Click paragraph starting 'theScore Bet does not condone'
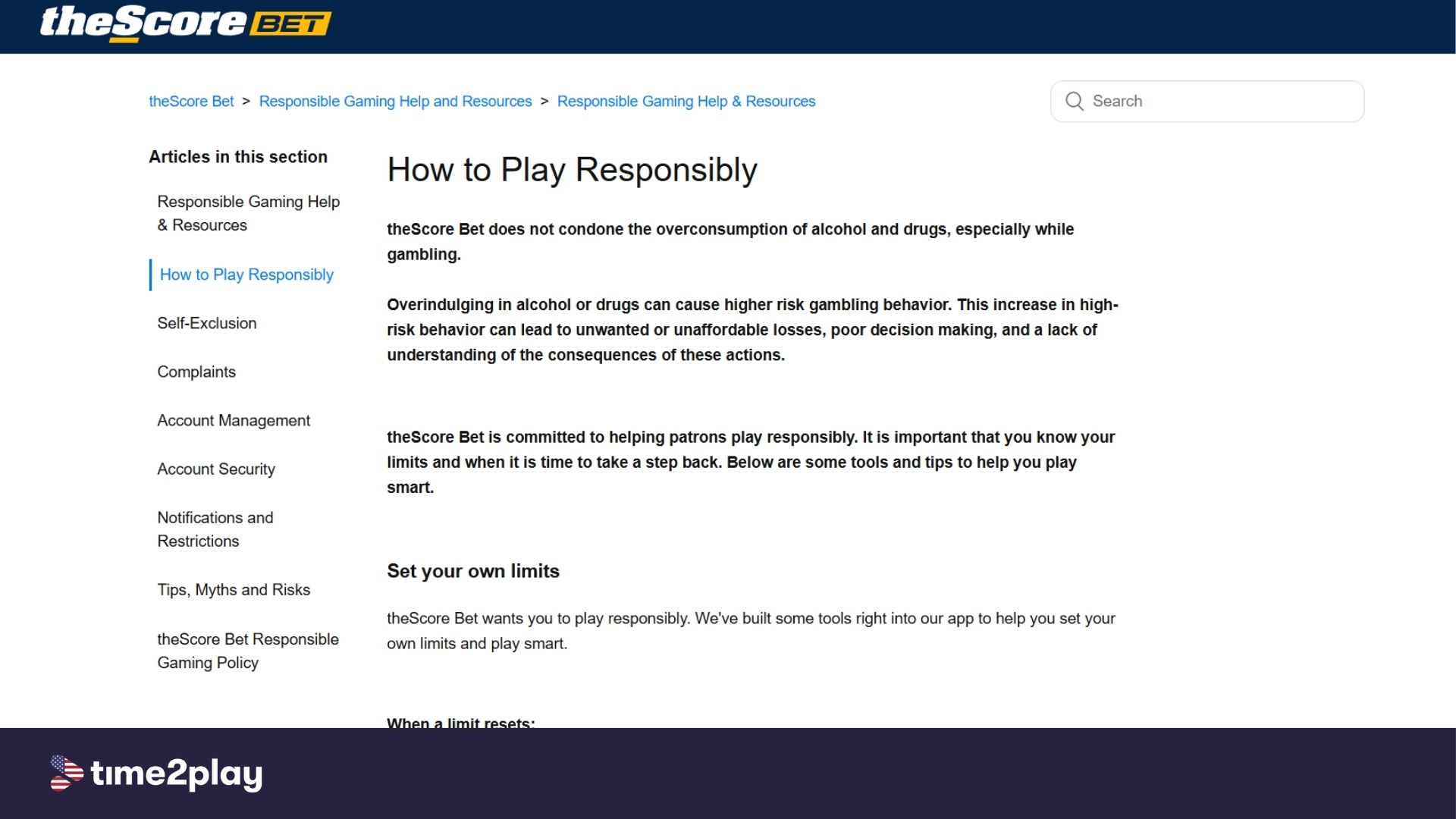 (730, 242)
